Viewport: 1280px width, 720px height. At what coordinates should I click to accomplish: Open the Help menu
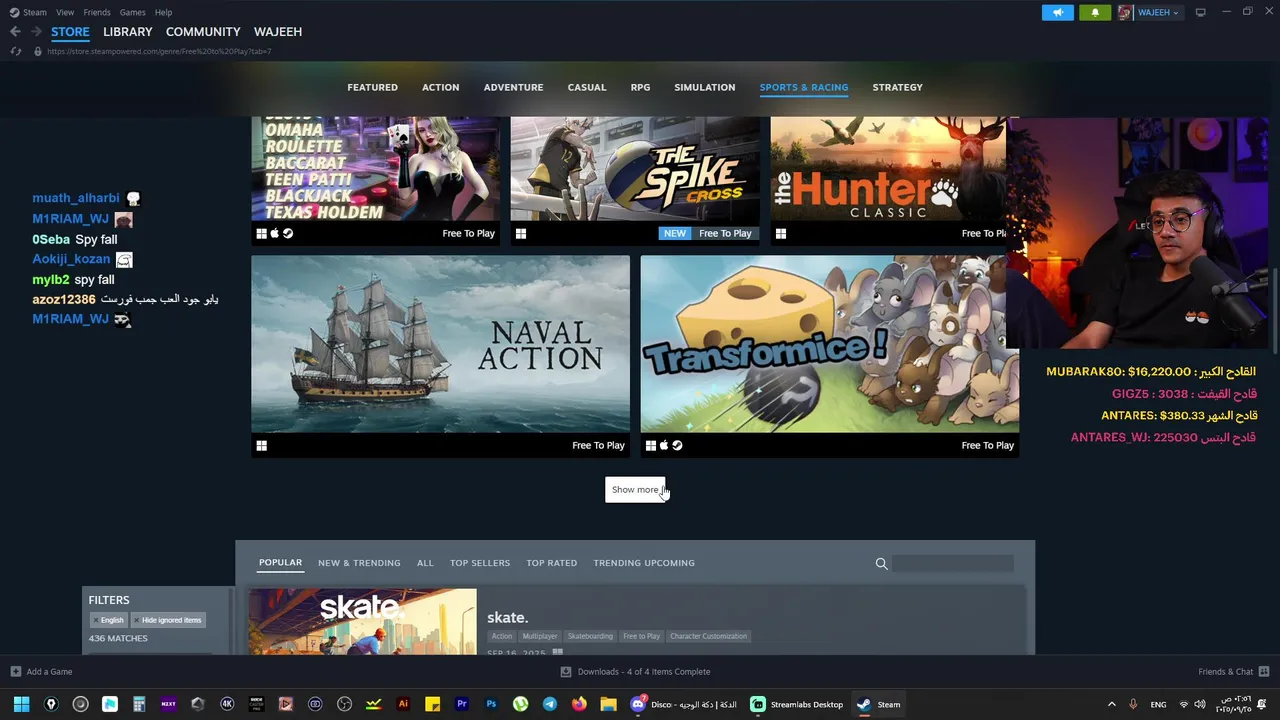[x=163, y=12]
